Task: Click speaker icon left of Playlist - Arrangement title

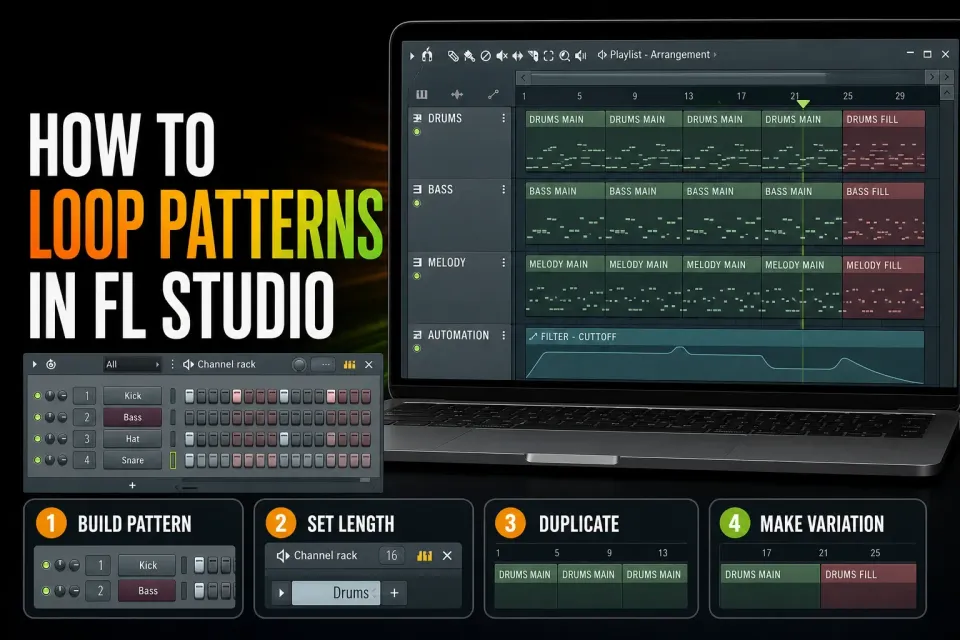Action: click(602, 55)
